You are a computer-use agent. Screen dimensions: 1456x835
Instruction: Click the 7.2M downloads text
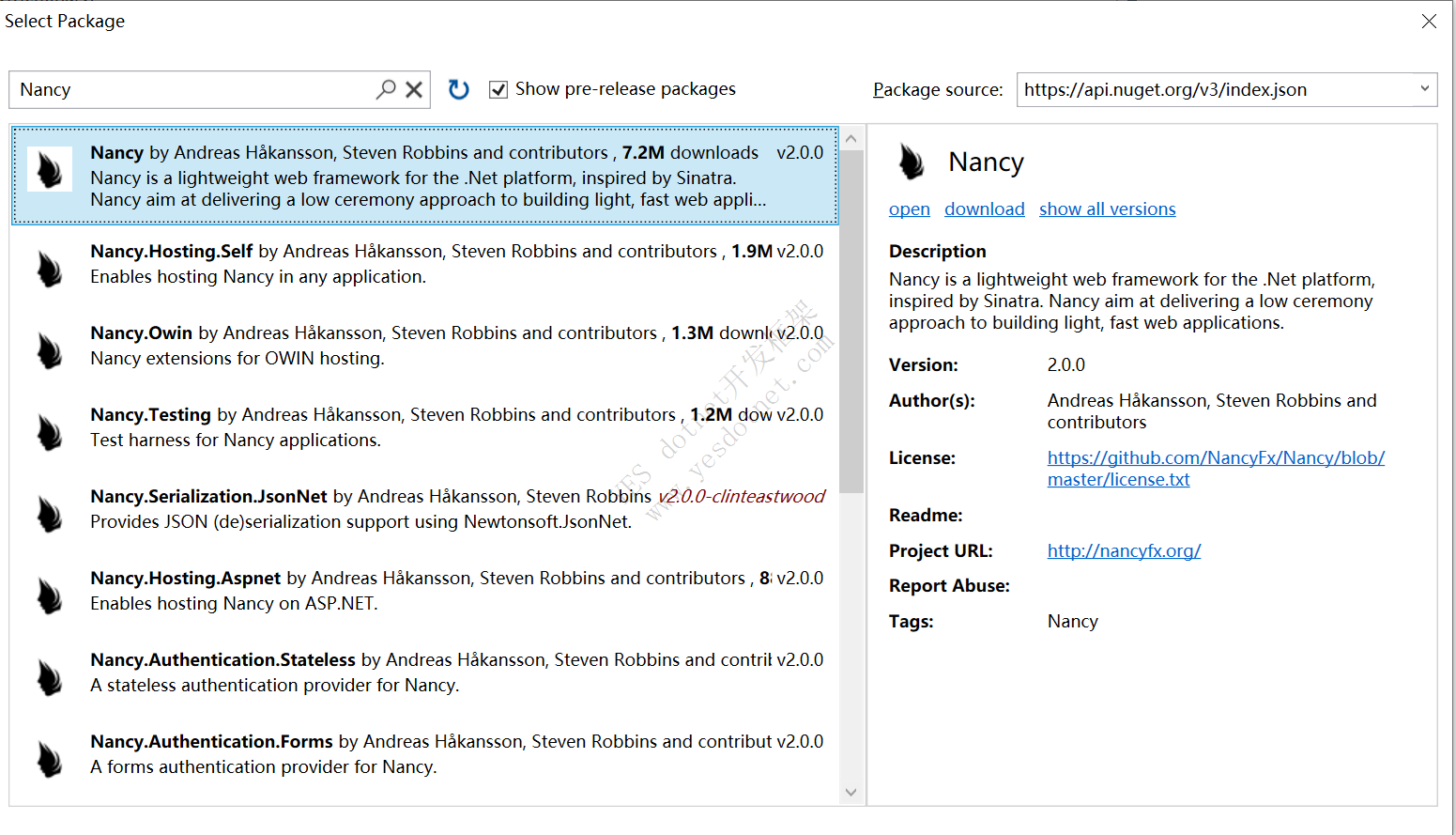[x=690, y=152]
